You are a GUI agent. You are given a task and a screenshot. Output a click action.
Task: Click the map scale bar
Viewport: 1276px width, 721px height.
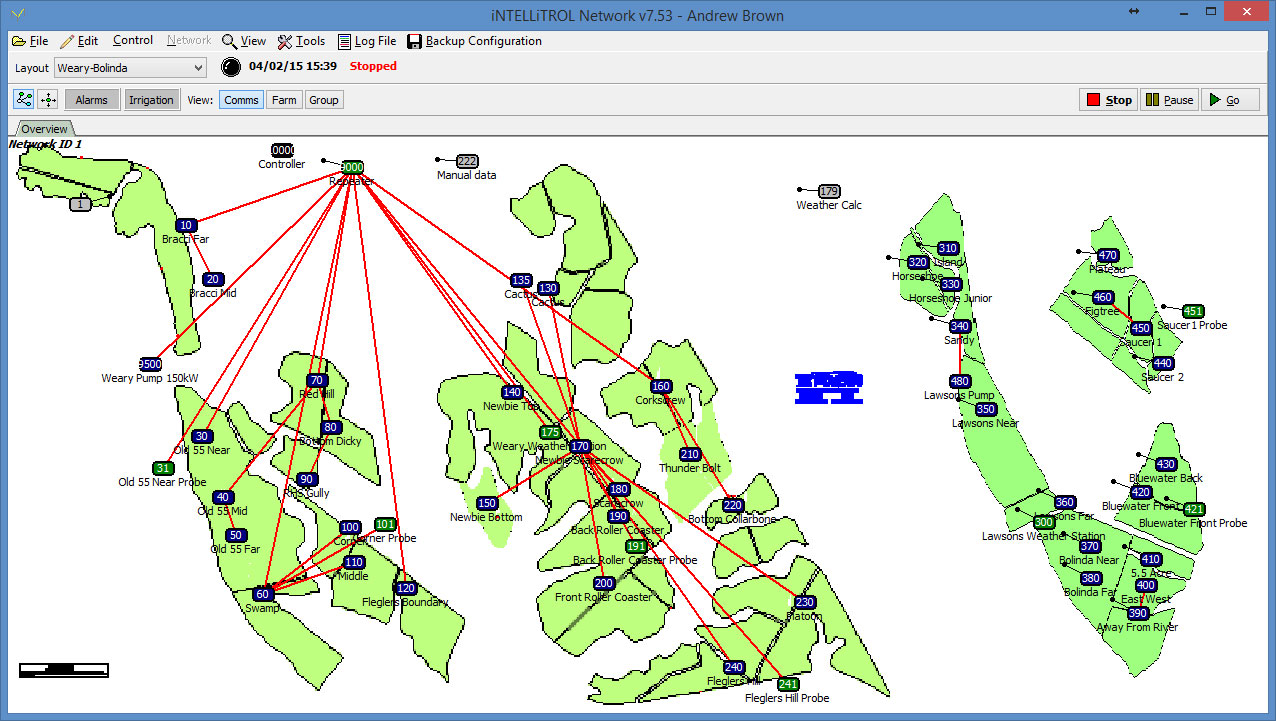click(64, 670)
